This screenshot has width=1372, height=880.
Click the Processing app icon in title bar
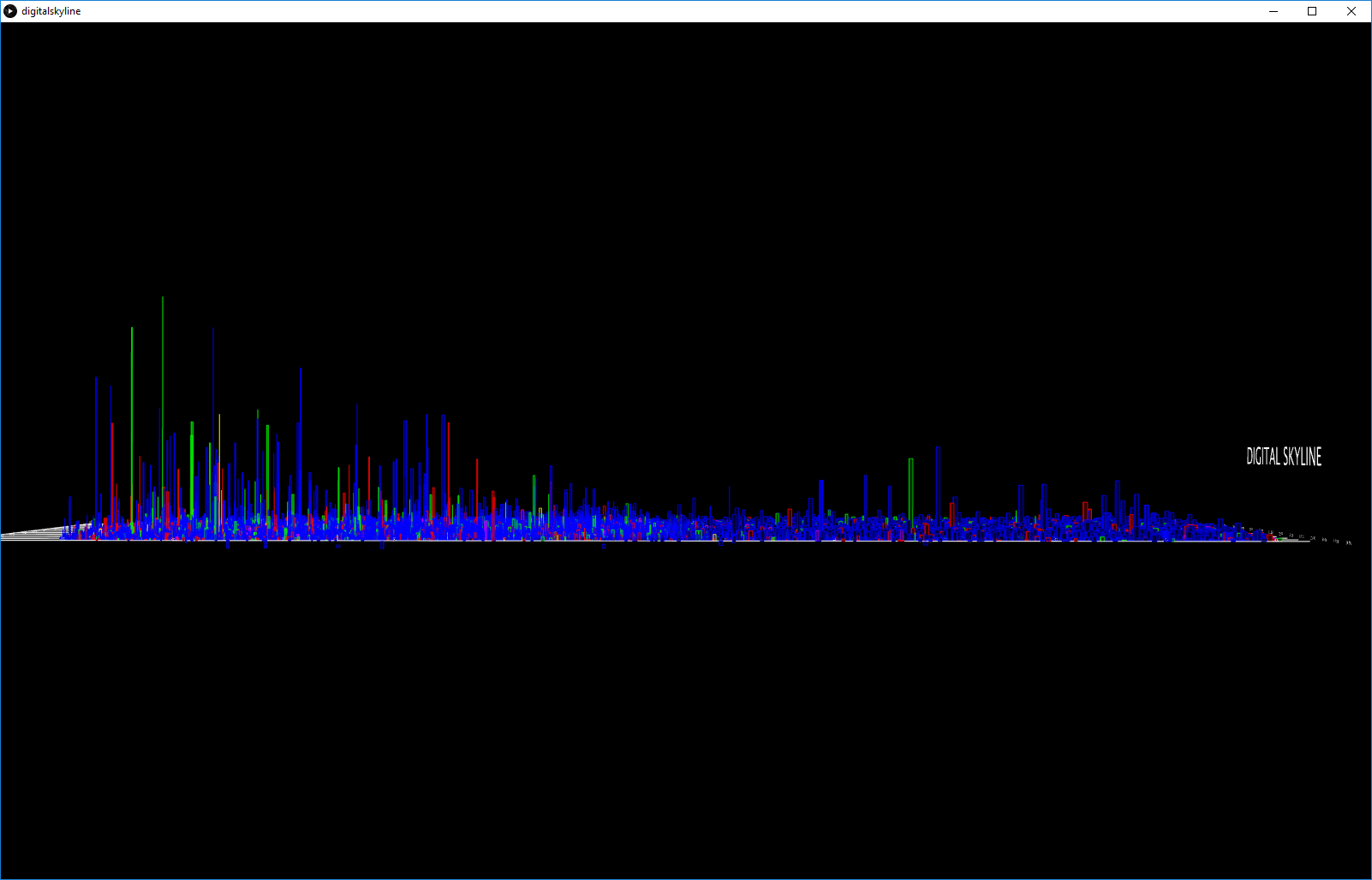click(10, 11)
